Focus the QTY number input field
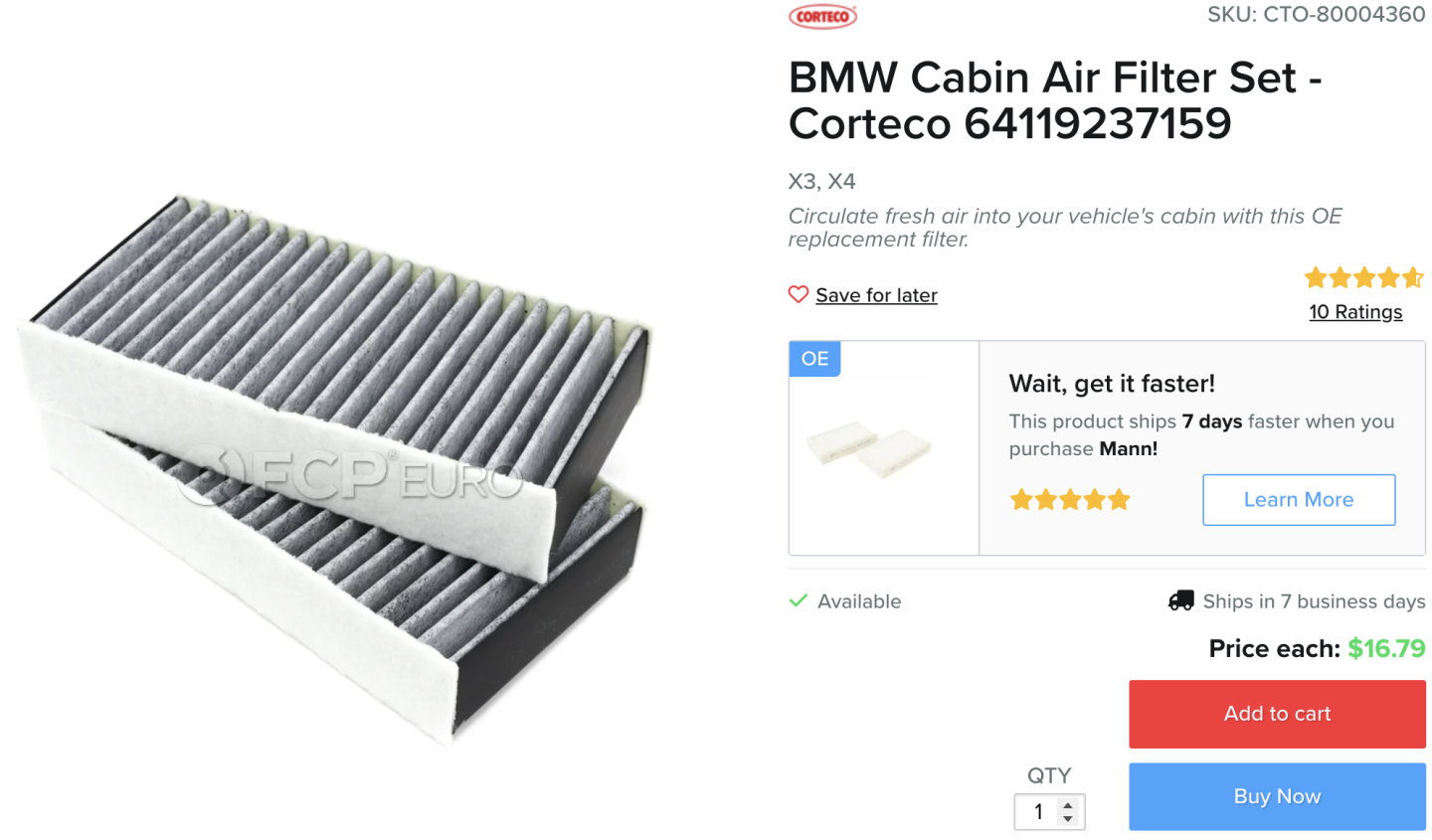 coord(1038,812)
